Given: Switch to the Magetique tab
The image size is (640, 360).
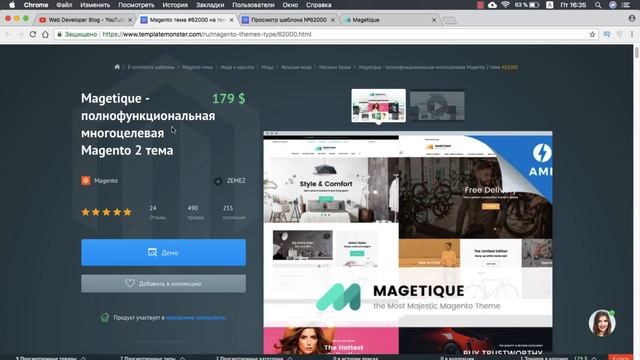Looking at the screenshot, I should point(388,20).
